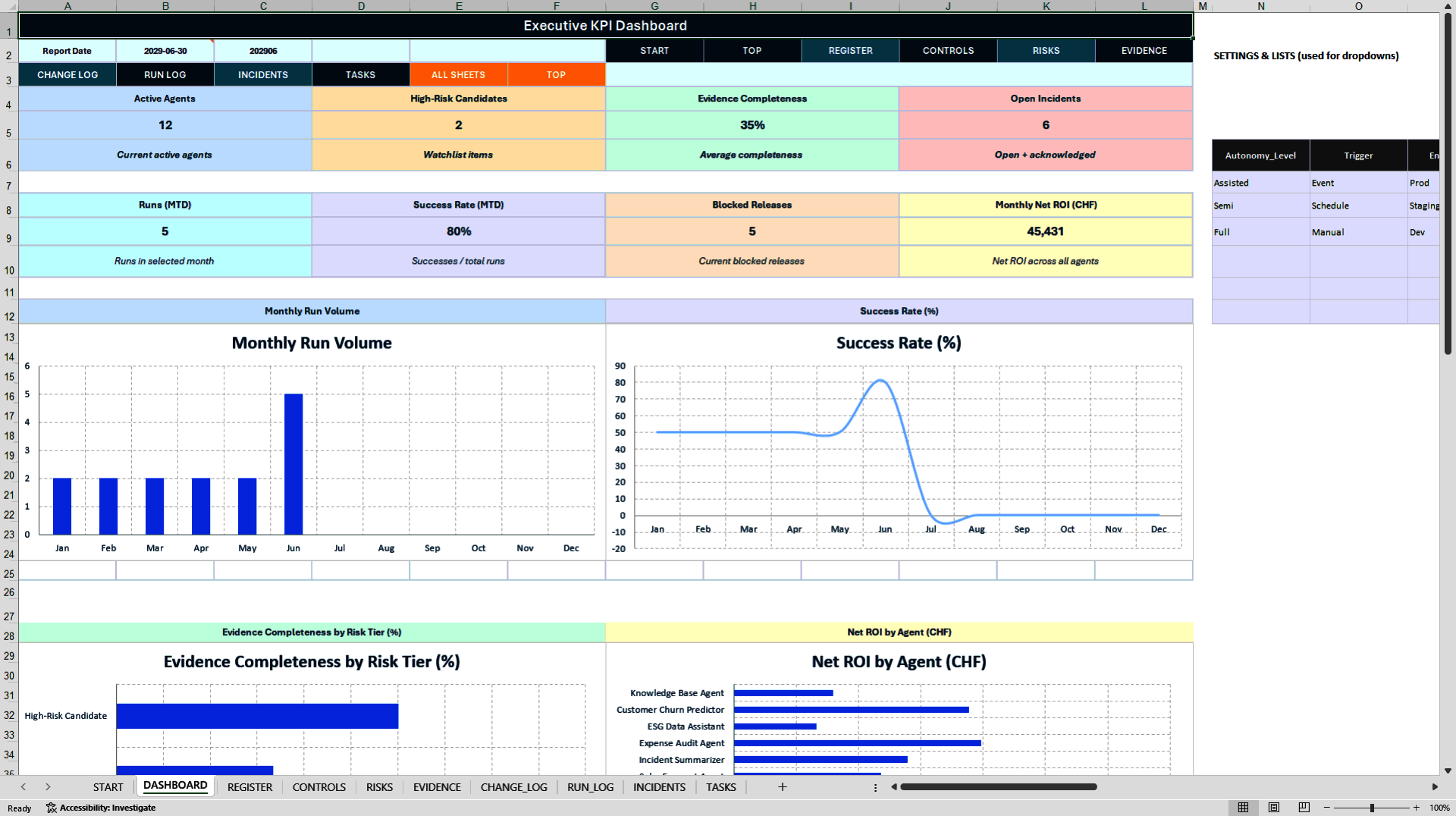Screen dimensions: 1456x816
Task: Select the Monthly Net ROI value 45,431
Action: (1046, 231)
